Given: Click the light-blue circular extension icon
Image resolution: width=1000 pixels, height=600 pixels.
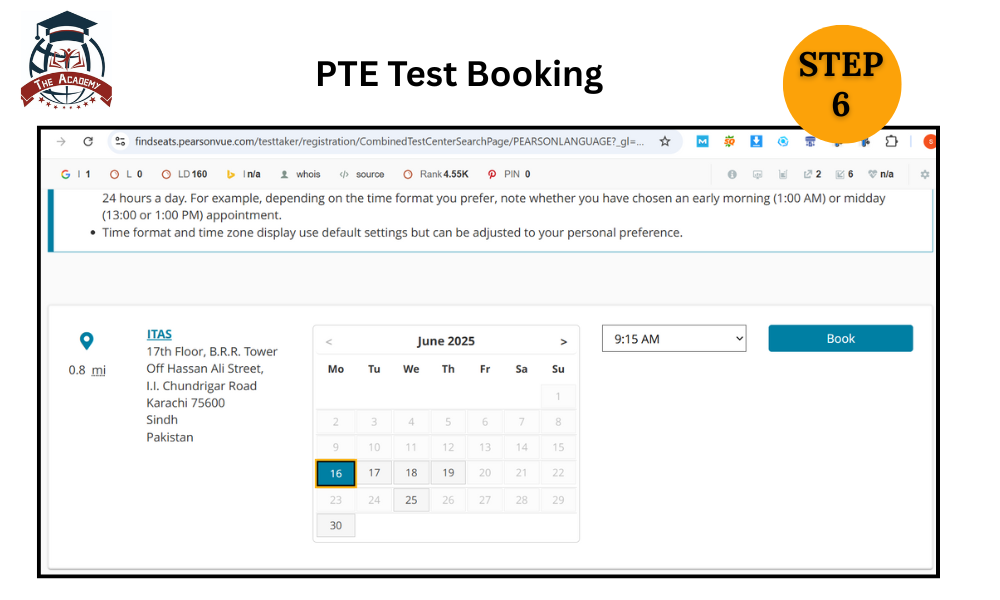Looking at the screenshot, I should [x=783, y=142].
